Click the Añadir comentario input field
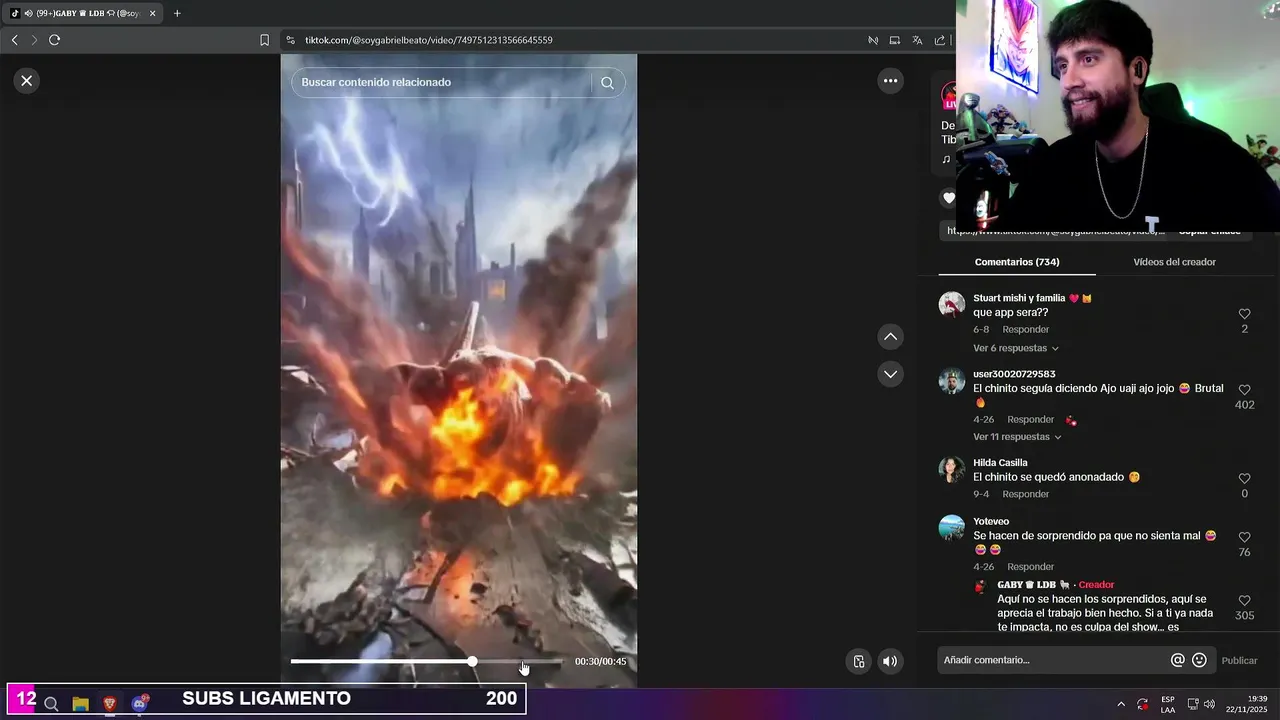The height and width of the screenshot is (720, 1280). pos(1052,660)
